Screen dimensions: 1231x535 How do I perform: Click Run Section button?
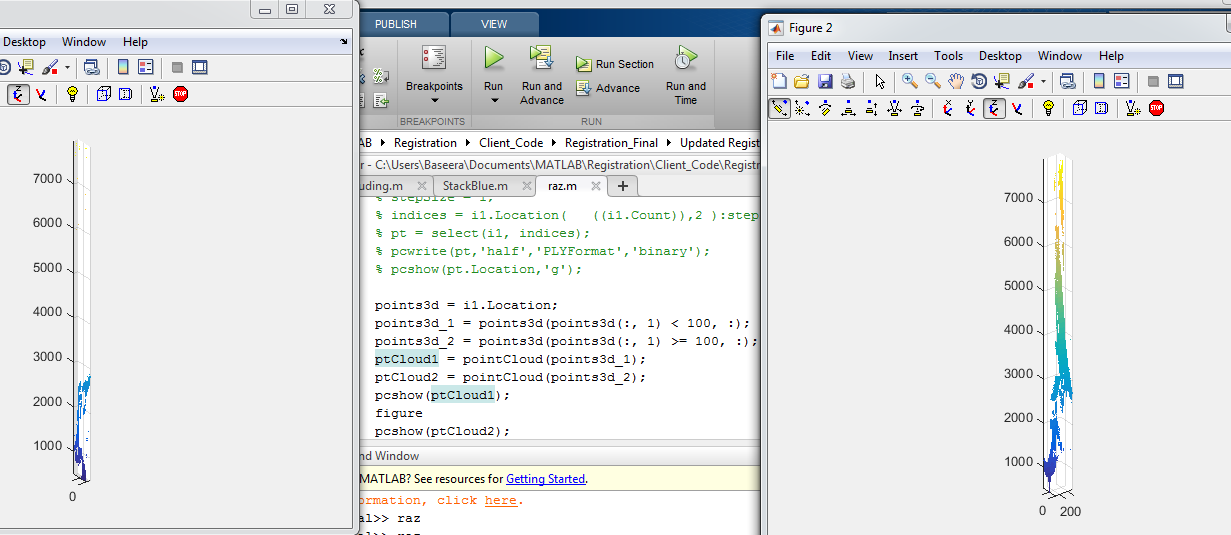pos(615,64)
